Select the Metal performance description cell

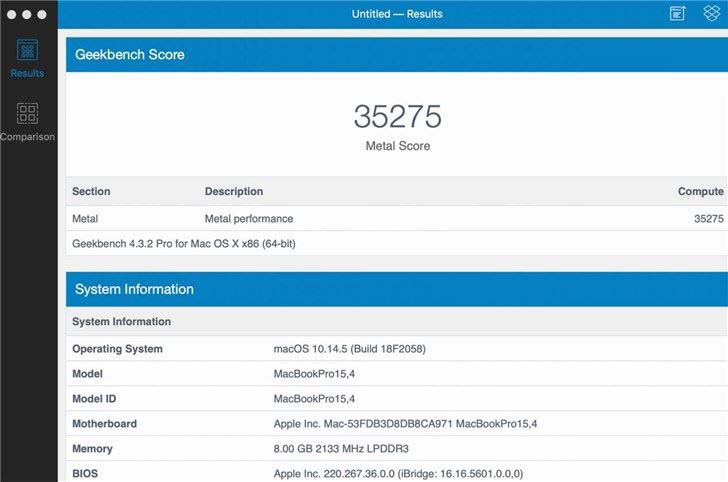click(249, 219)
